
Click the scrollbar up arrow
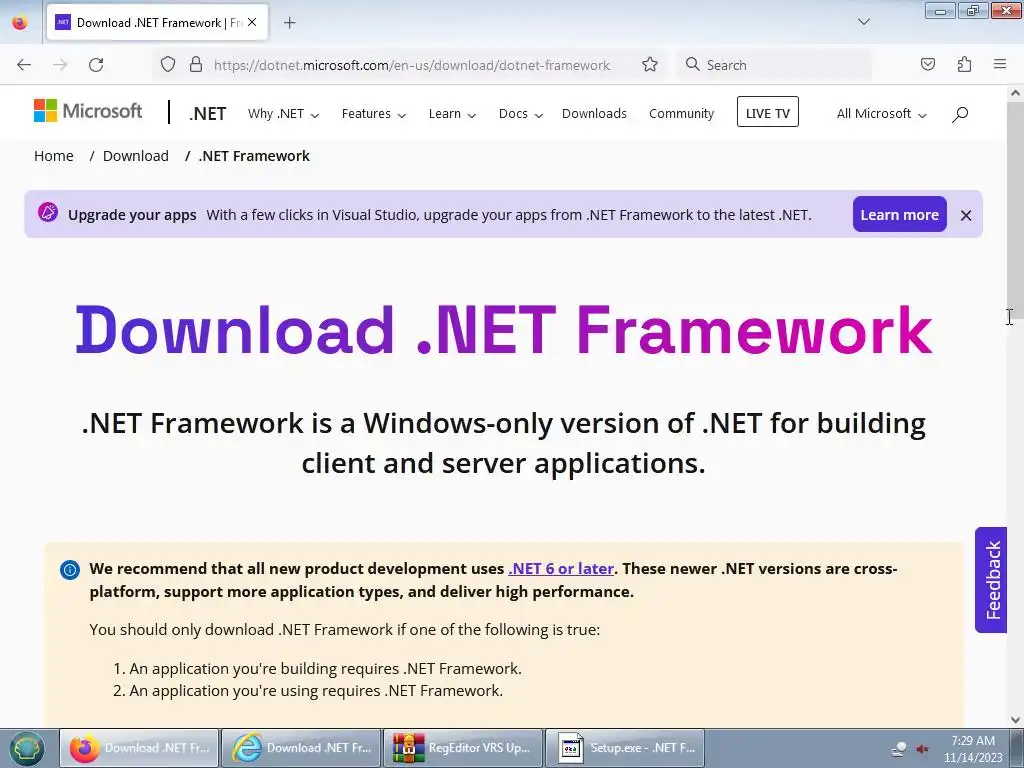(1015, 93)
